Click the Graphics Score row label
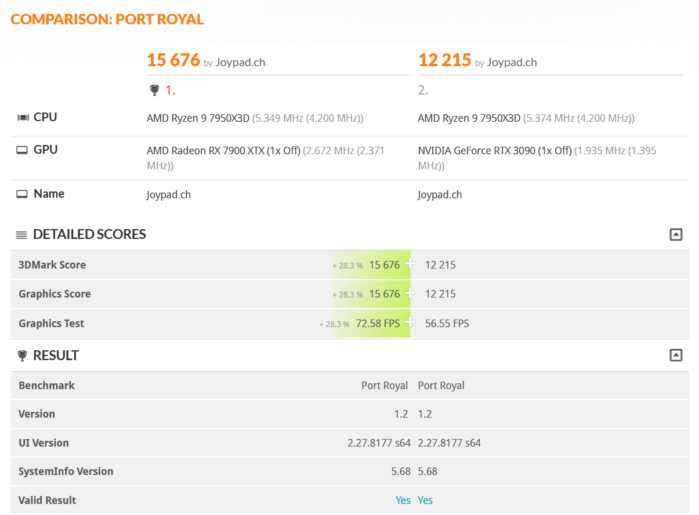Viewport: 699px width, 515px height. [55, 294]
